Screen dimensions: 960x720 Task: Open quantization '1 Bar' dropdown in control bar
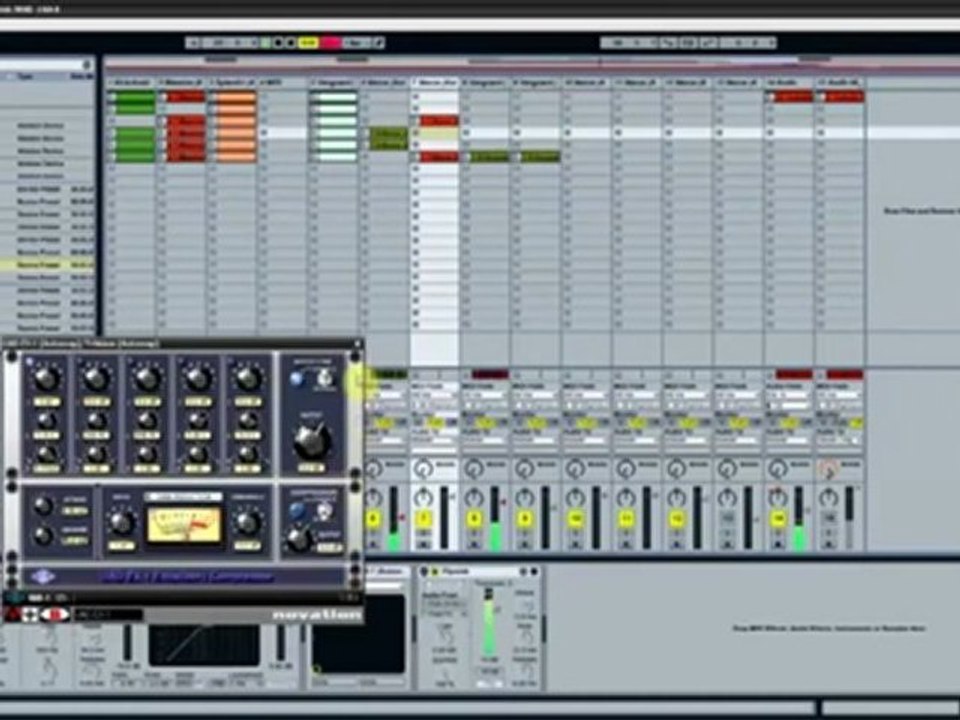[356, 42]
